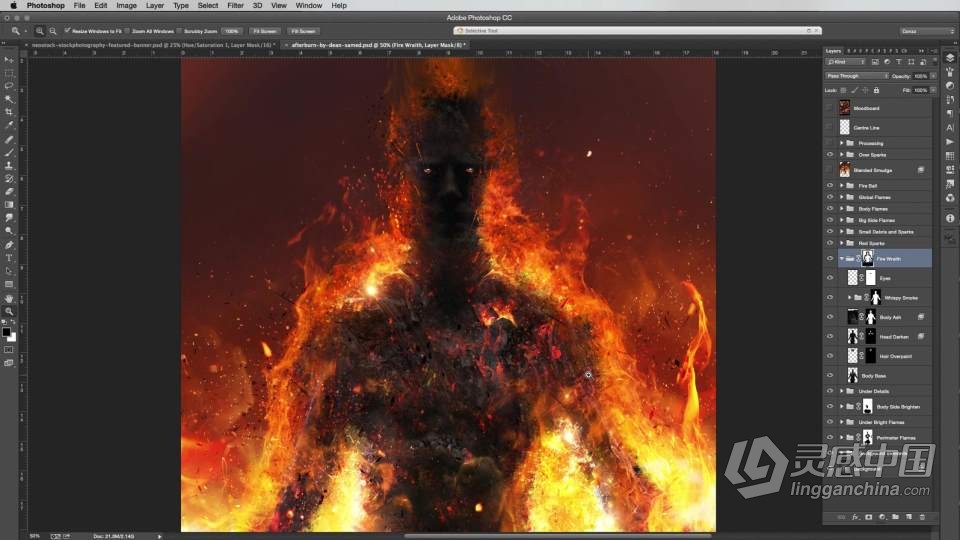960x540 pixels.
Task: Filter layers by type T icon
Action: click(x=899, y=62)
